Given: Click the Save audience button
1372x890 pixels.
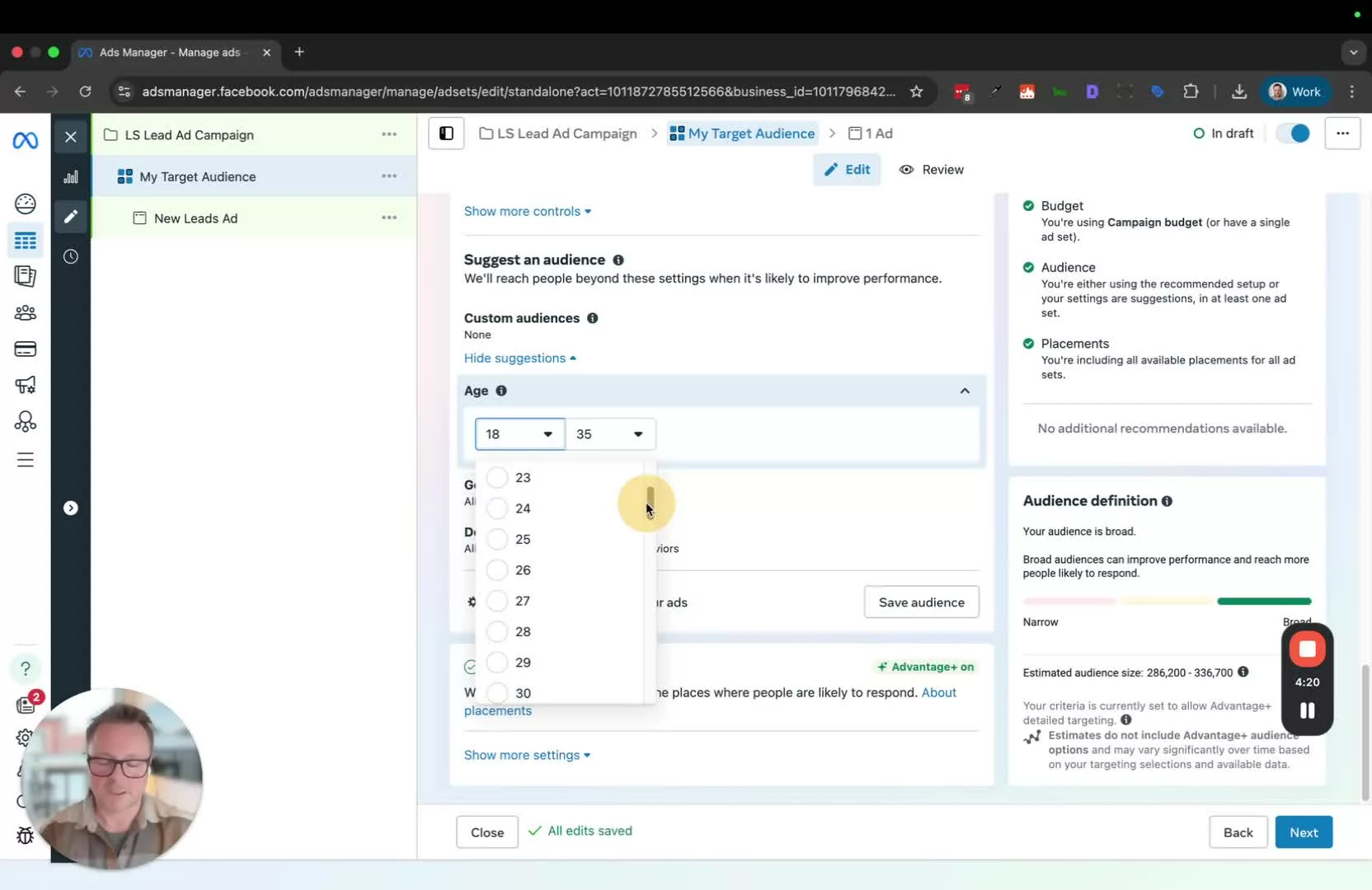Looking at the screenshot, I should pyautogui.click(x=921, y=602).
